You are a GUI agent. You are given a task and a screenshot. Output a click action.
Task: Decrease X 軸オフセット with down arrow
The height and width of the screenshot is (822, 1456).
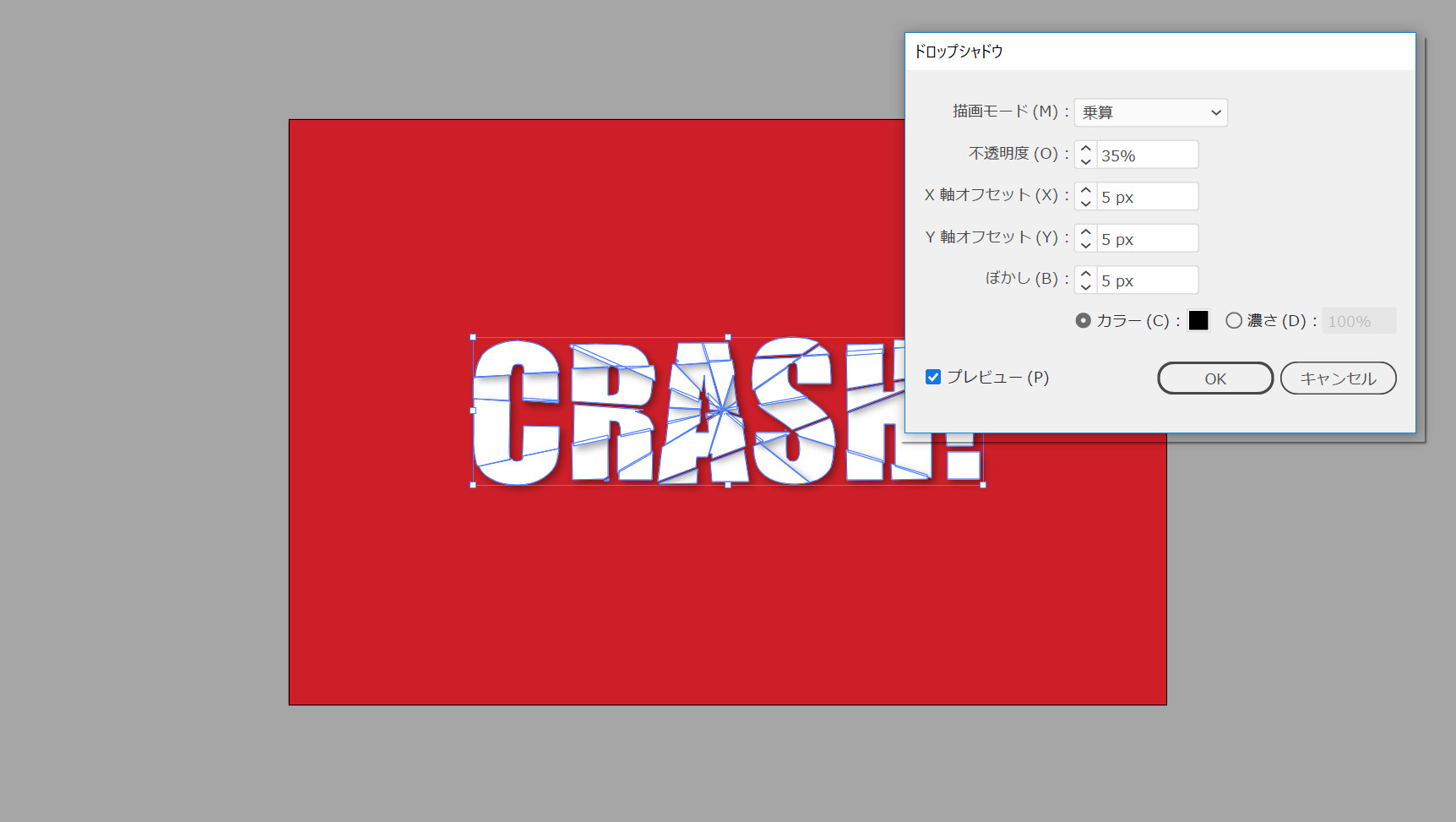click(1086, 204)
